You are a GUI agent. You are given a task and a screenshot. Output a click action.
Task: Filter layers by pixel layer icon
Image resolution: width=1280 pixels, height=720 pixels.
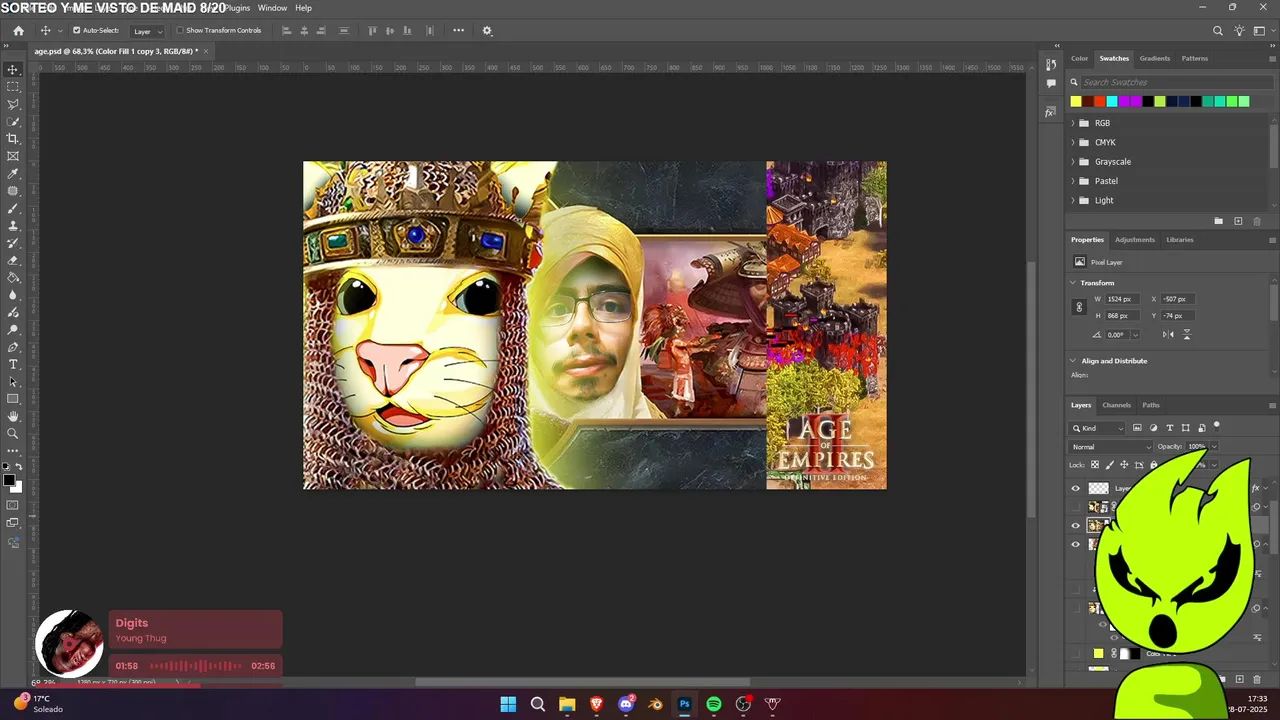pyautogui.click(x=1137, y=428)
